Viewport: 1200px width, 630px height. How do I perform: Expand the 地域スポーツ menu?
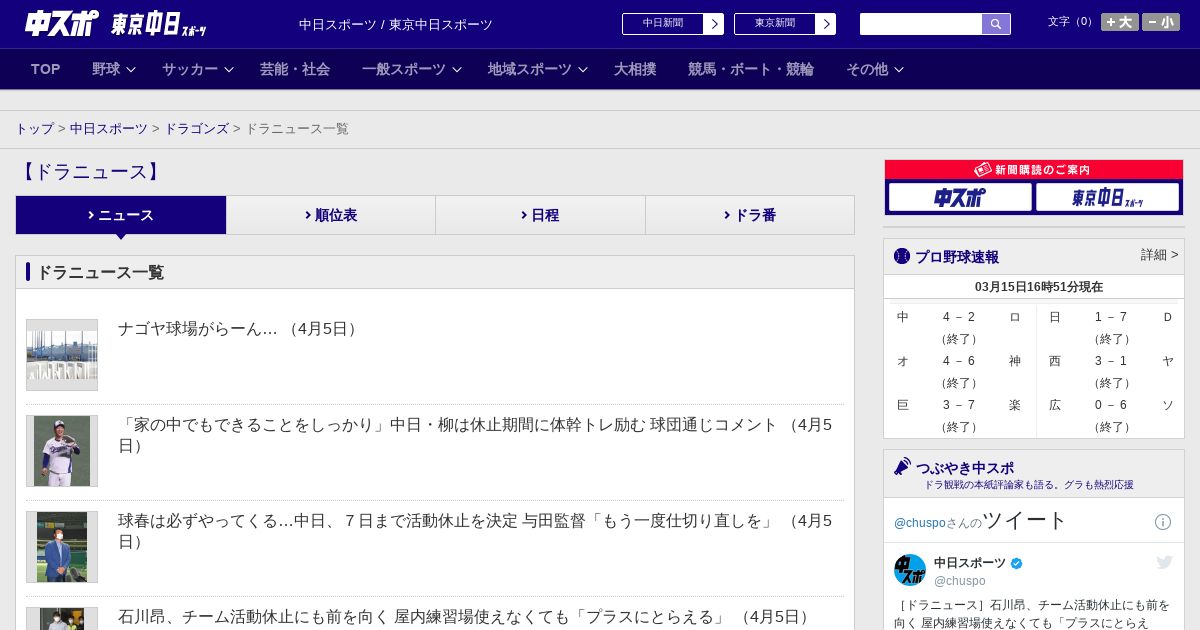tap(538, 69)
